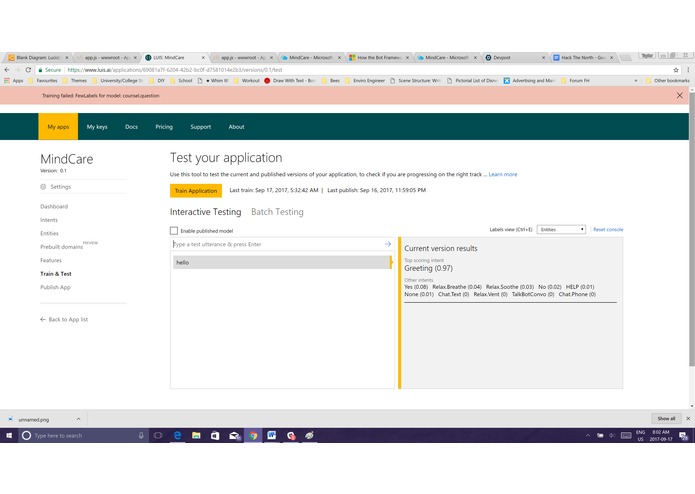This screenshot has width=695, height=494.
Task: Switch to Chrome on the taskbar
Action: coord(253,436)
